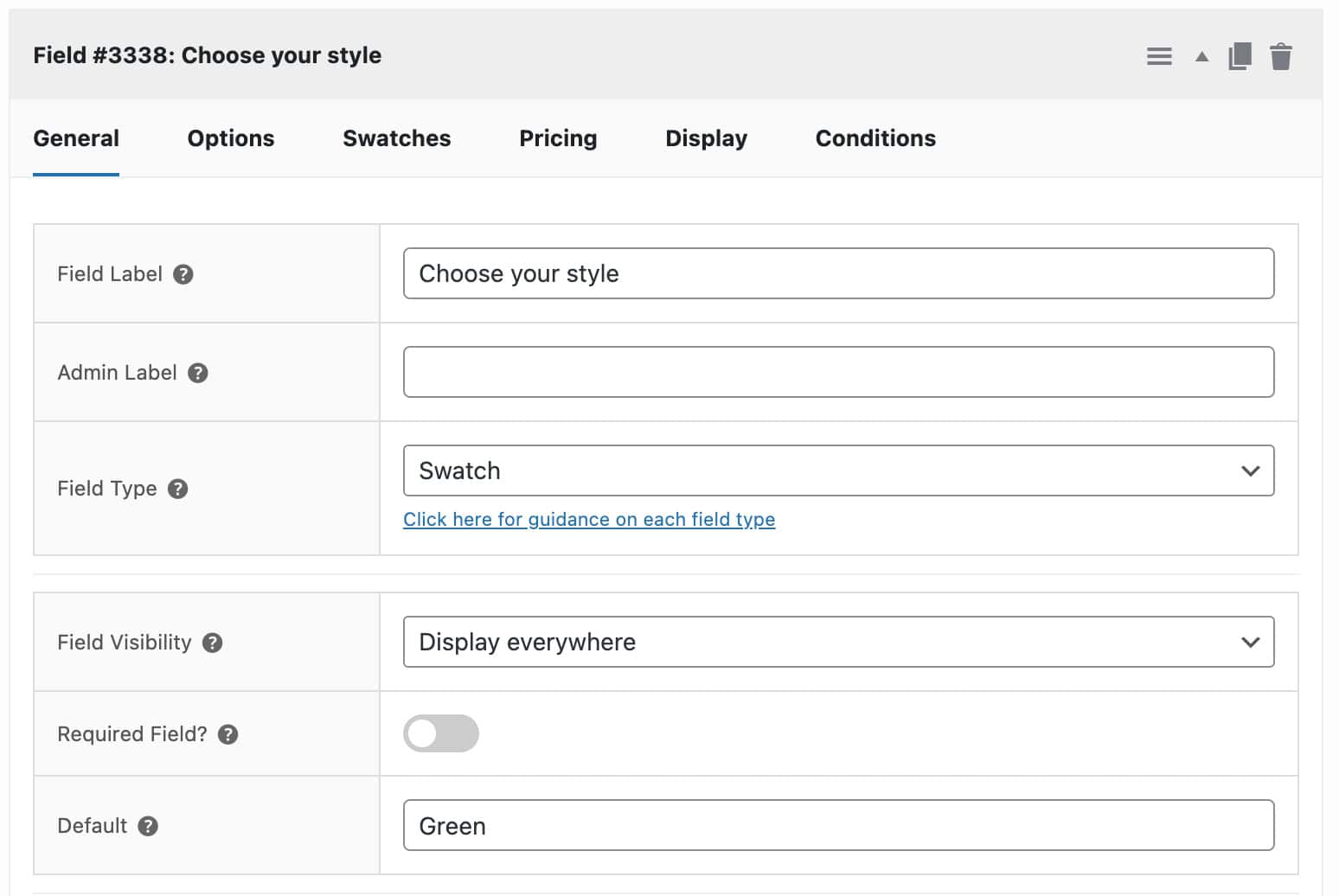Open the Field Visibility help tooltip

pyautogui.click(x=212, y=643)
